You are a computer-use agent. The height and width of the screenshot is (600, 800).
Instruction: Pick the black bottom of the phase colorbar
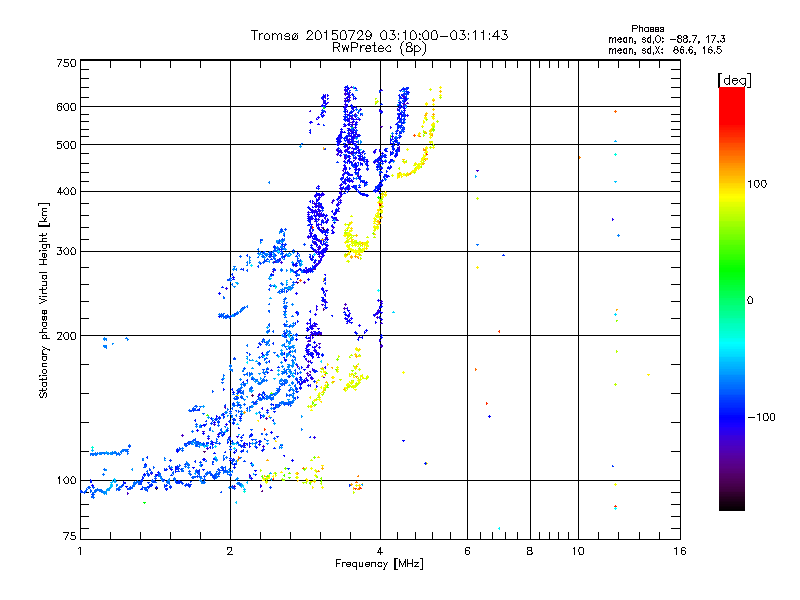coord(732,503)
